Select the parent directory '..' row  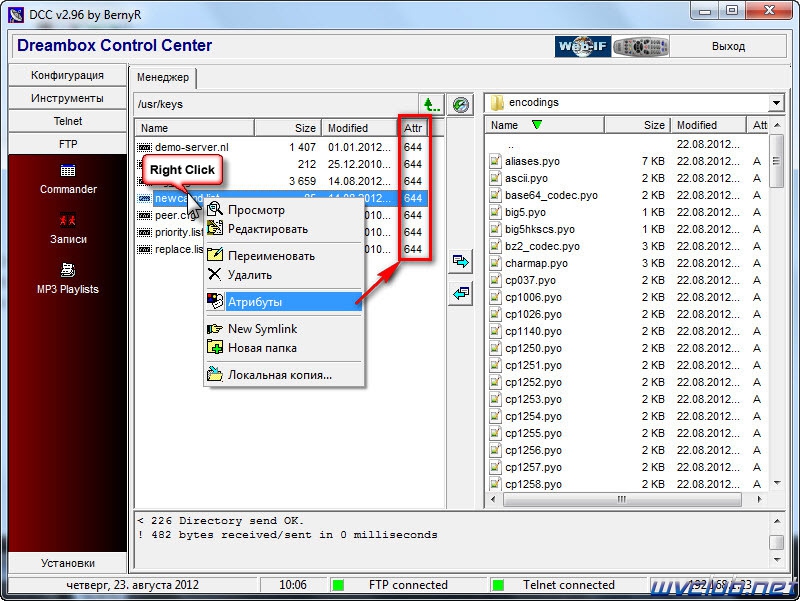tap(627, 144)
